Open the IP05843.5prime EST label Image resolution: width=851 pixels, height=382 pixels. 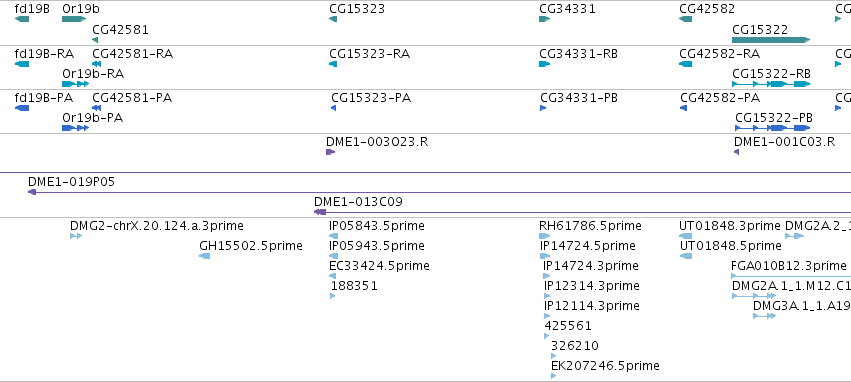click(377, 226)
